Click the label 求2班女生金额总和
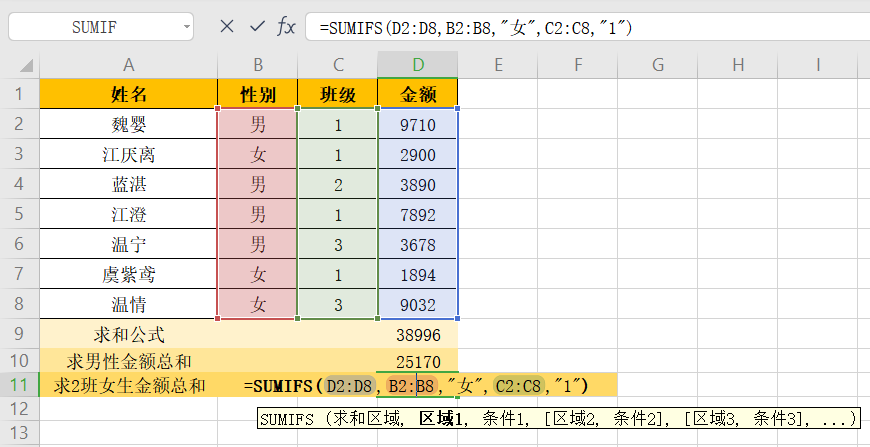The height and width of the screenshot is (447, 870). pyautogui.click(x=129, y=385)
